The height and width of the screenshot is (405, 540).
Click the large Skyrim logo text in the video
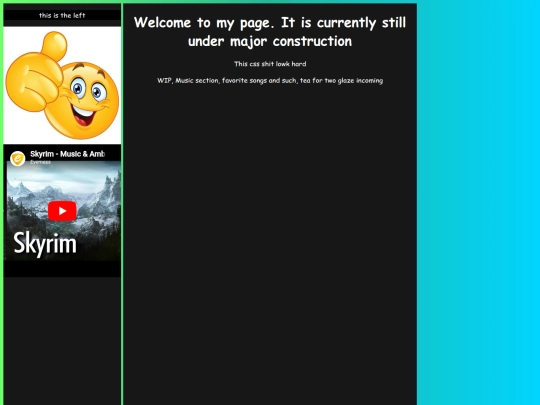(x=45, y=243)
